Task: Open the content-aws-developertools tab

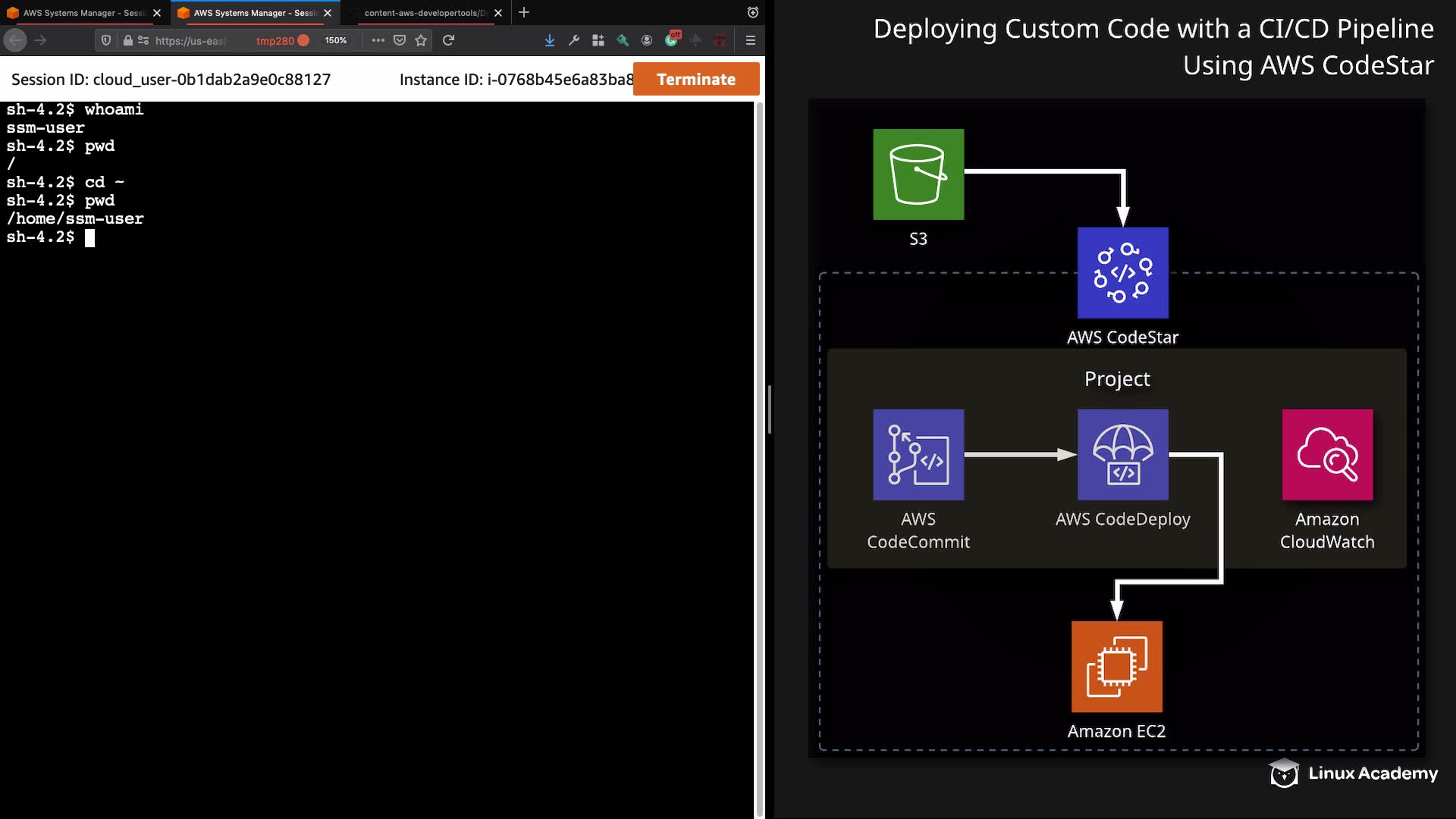Action: 425,13
